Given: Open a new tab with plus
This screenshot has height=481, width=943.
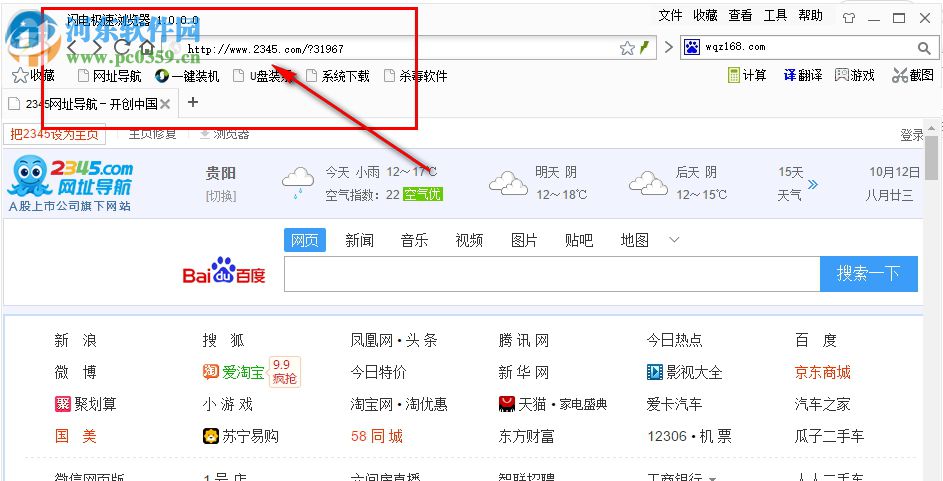Looking at the screenshot, I should 192,102.
